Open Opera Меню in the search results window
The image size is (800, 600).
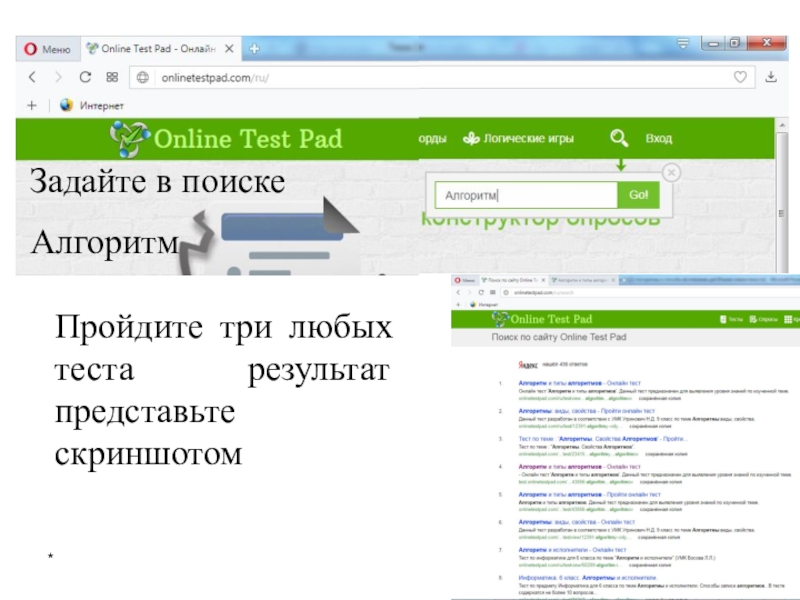click(465, 280)
